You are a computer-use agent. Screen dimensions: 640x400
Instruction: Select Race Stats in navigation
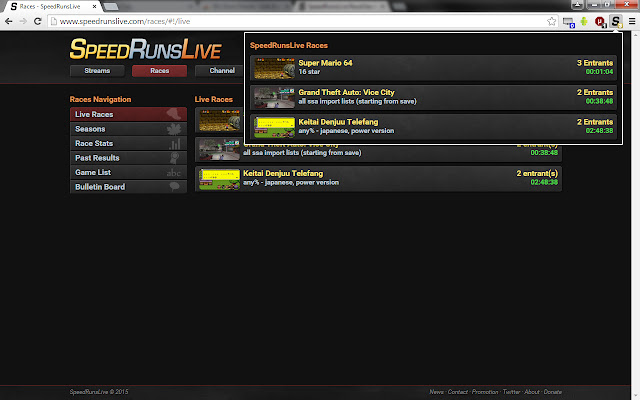(128, 143)
